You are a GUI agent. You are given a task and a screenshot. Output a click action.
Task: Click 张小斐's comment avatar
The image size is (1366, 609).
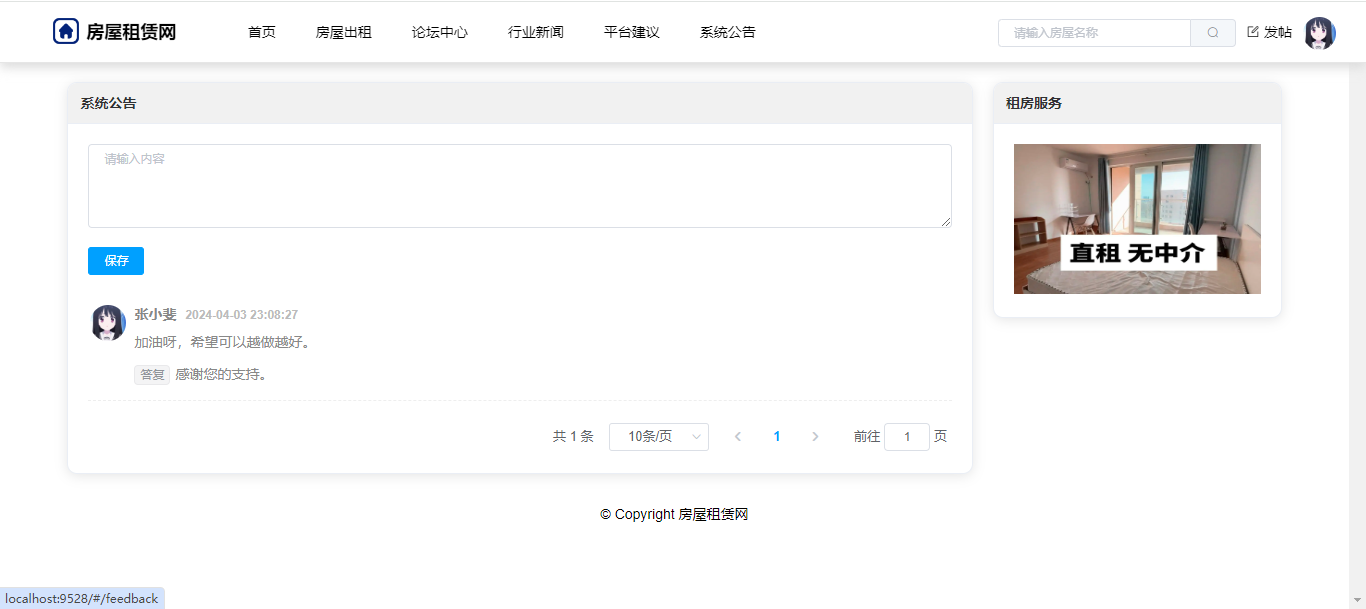[x=108, y=323]
